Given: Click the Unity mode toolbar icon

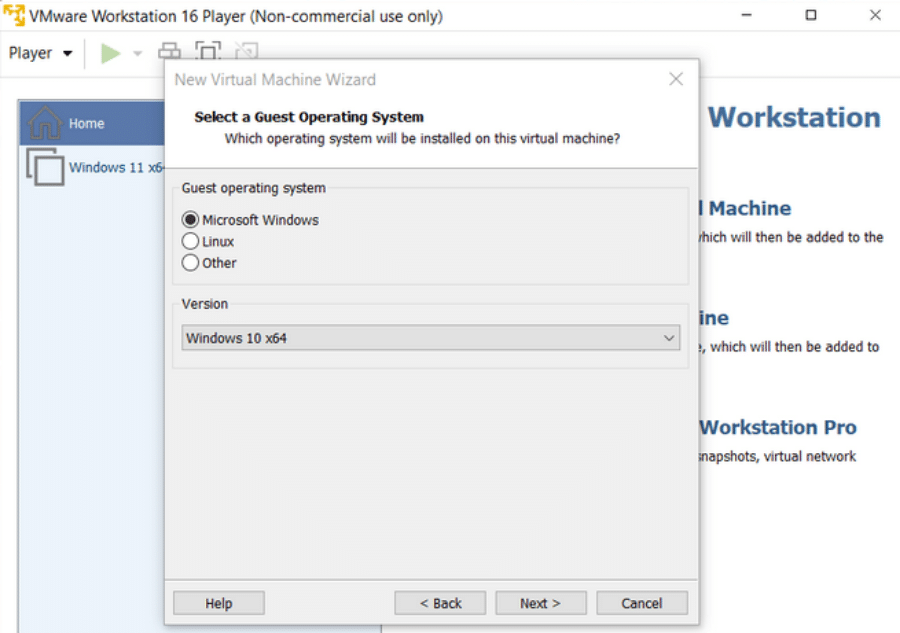Looking at the screenshot, I should coord(246,53).
